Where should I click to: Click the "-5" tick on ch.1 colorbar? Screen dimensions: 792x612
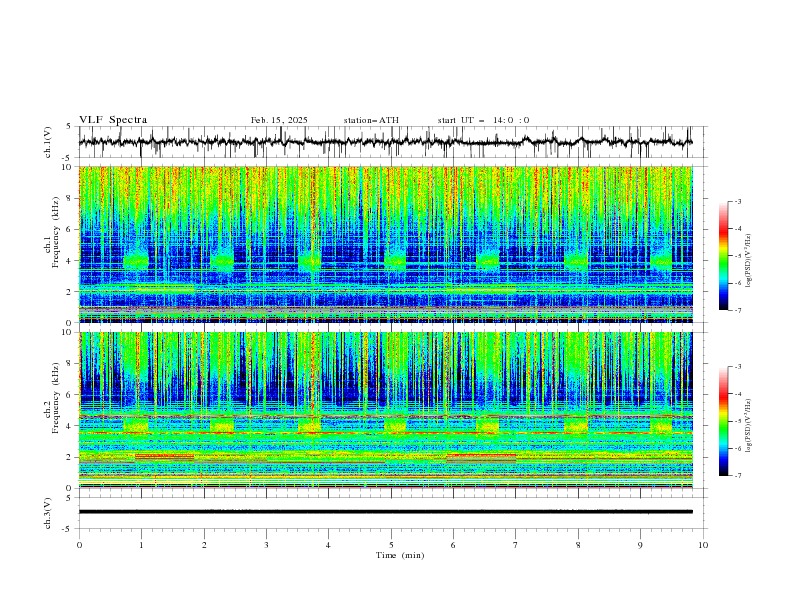pyautogui.click(x=737, y=256)
